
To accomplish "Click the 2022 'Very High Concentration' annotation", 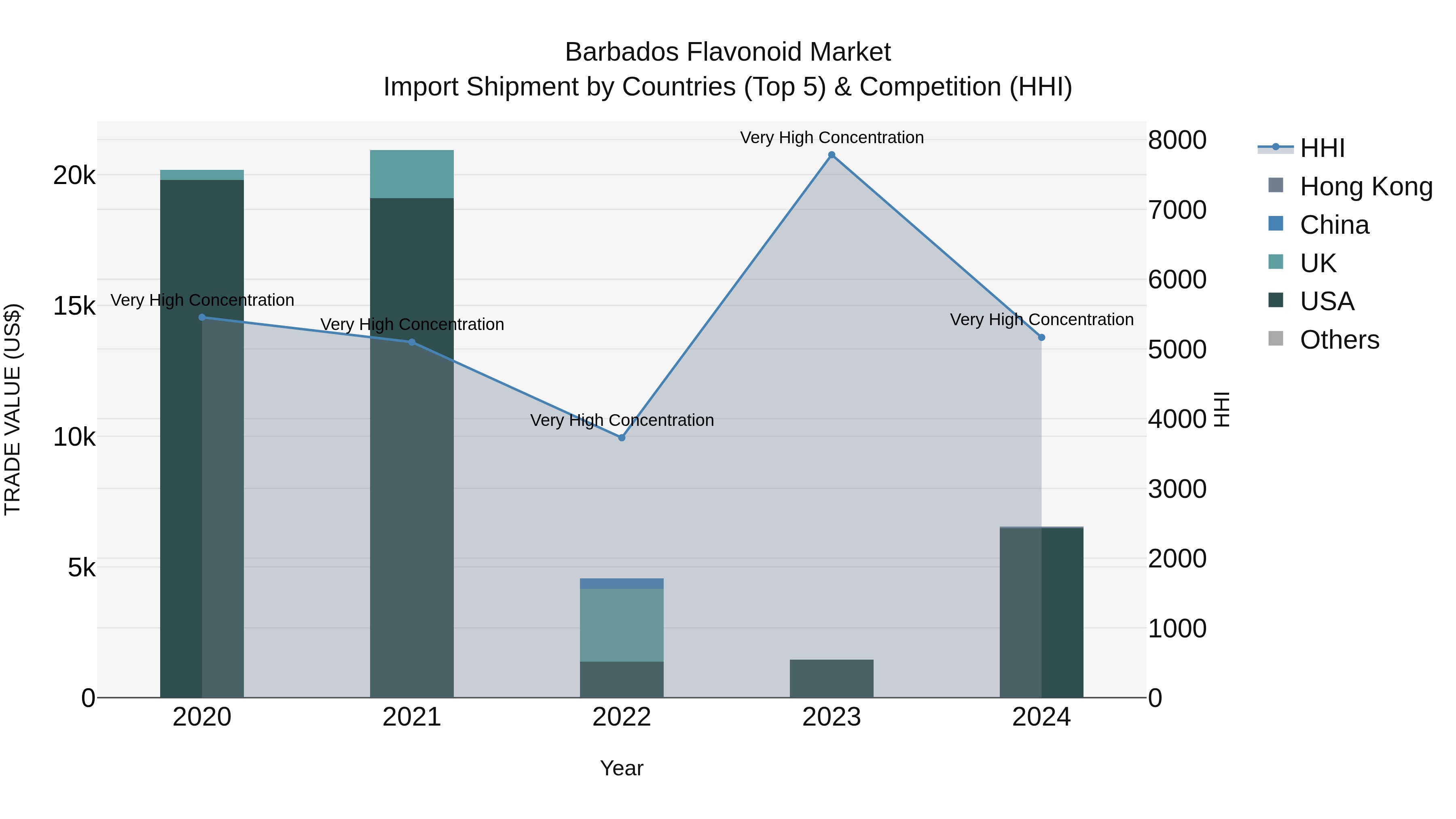I will point(622,420).
